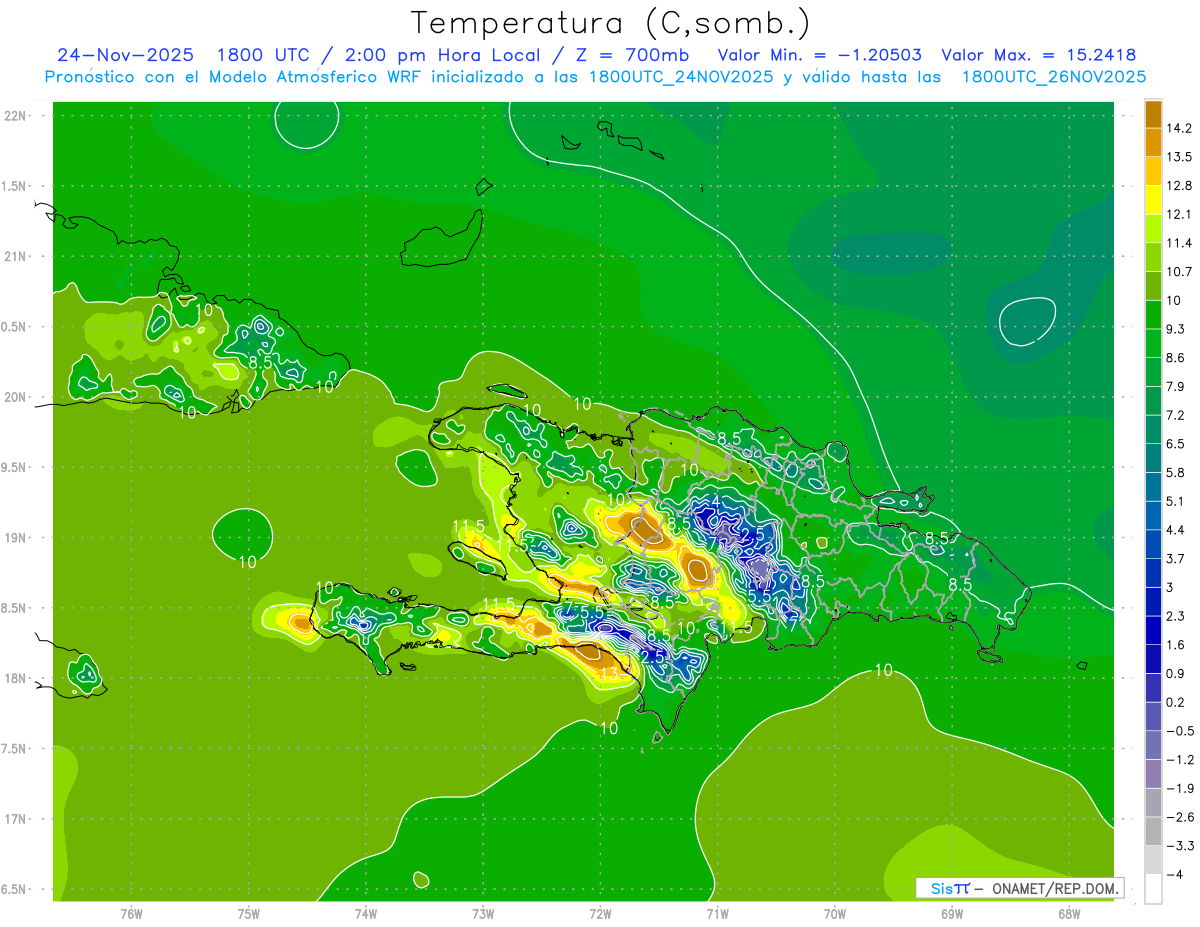Image resolution: width=1200 pixels, height=927 pixels.
Task: Click the '20N' latitude axis label
Action: [17, 397]
